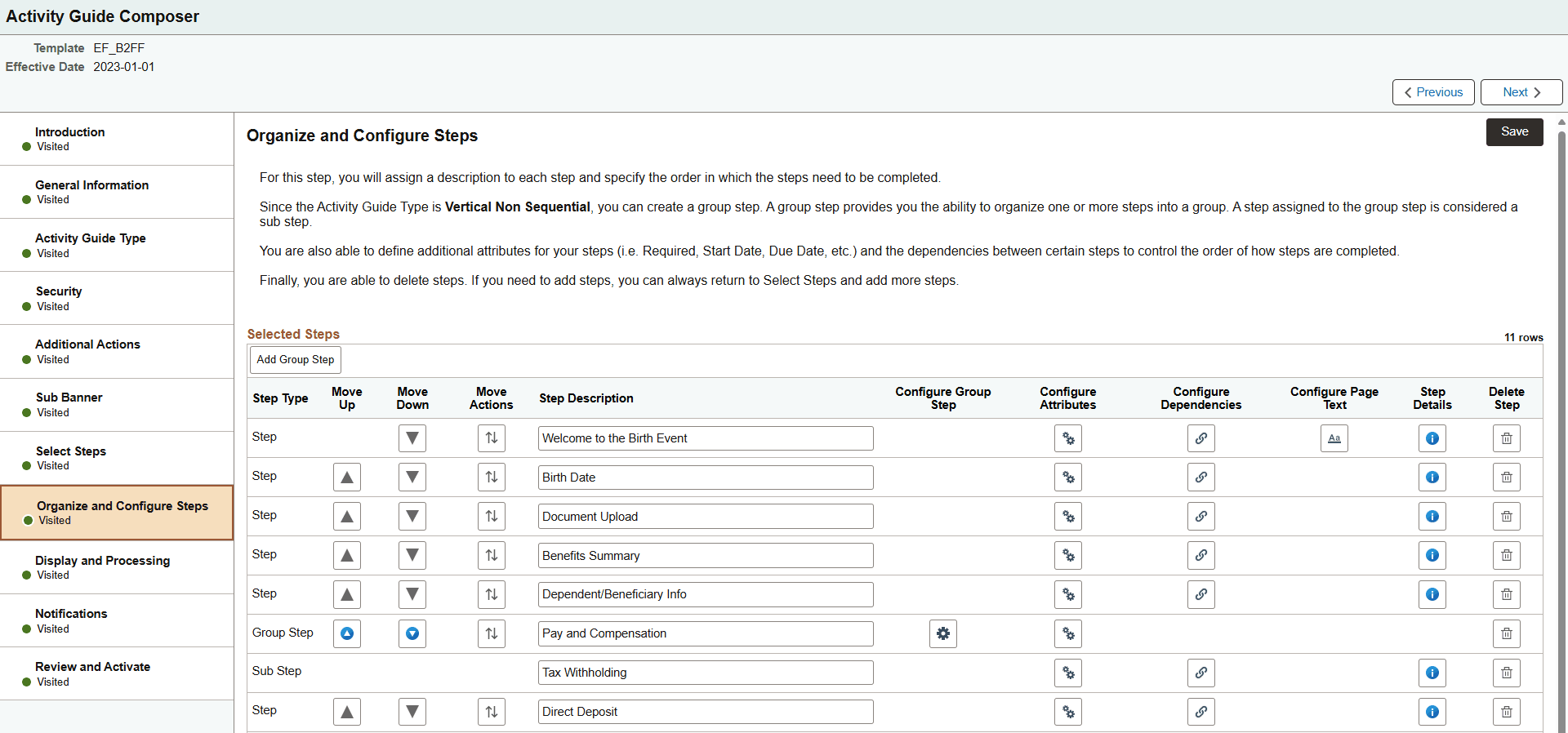Click Add Group Step button

[x=296, y=360]
